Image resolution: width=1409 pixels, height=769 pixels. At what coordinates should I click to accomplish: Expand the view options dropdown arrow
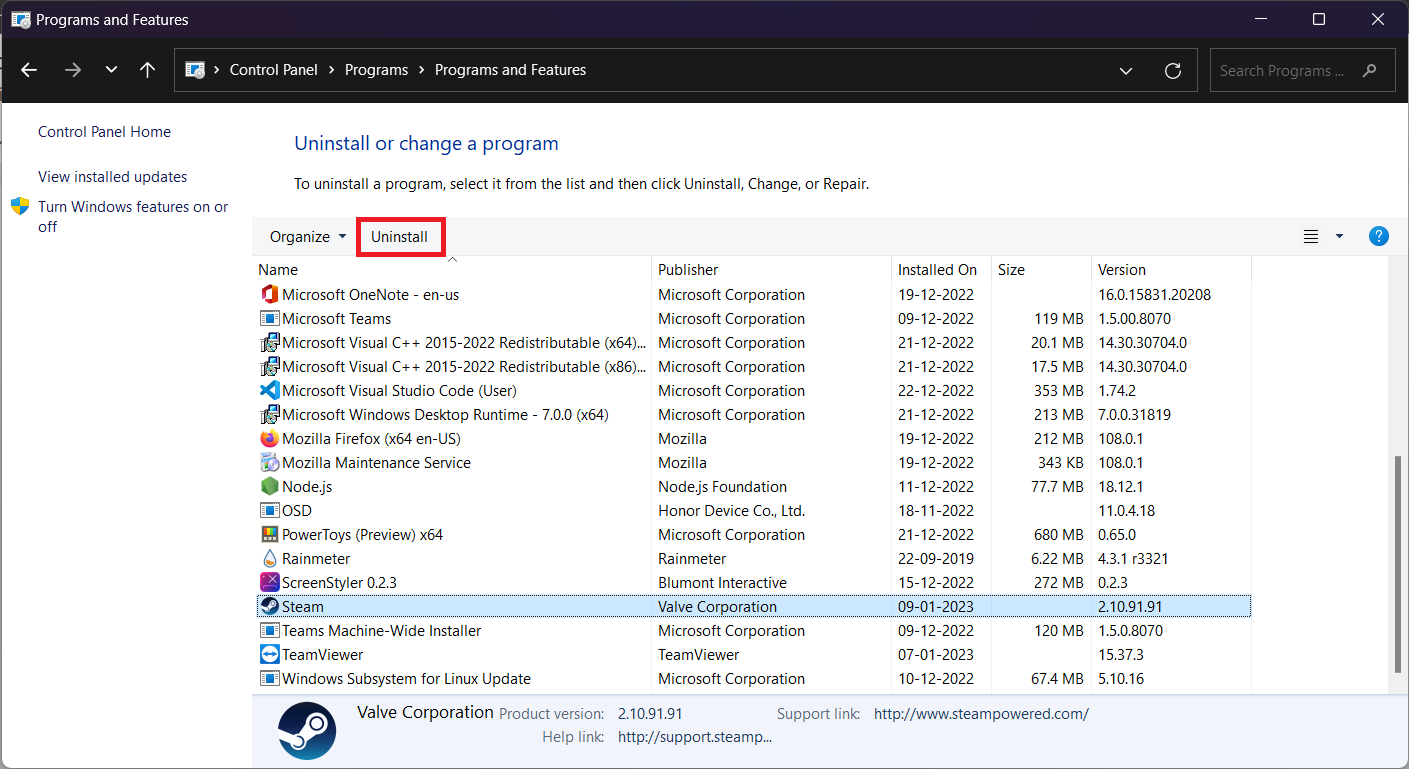(x=1339, y=237)
